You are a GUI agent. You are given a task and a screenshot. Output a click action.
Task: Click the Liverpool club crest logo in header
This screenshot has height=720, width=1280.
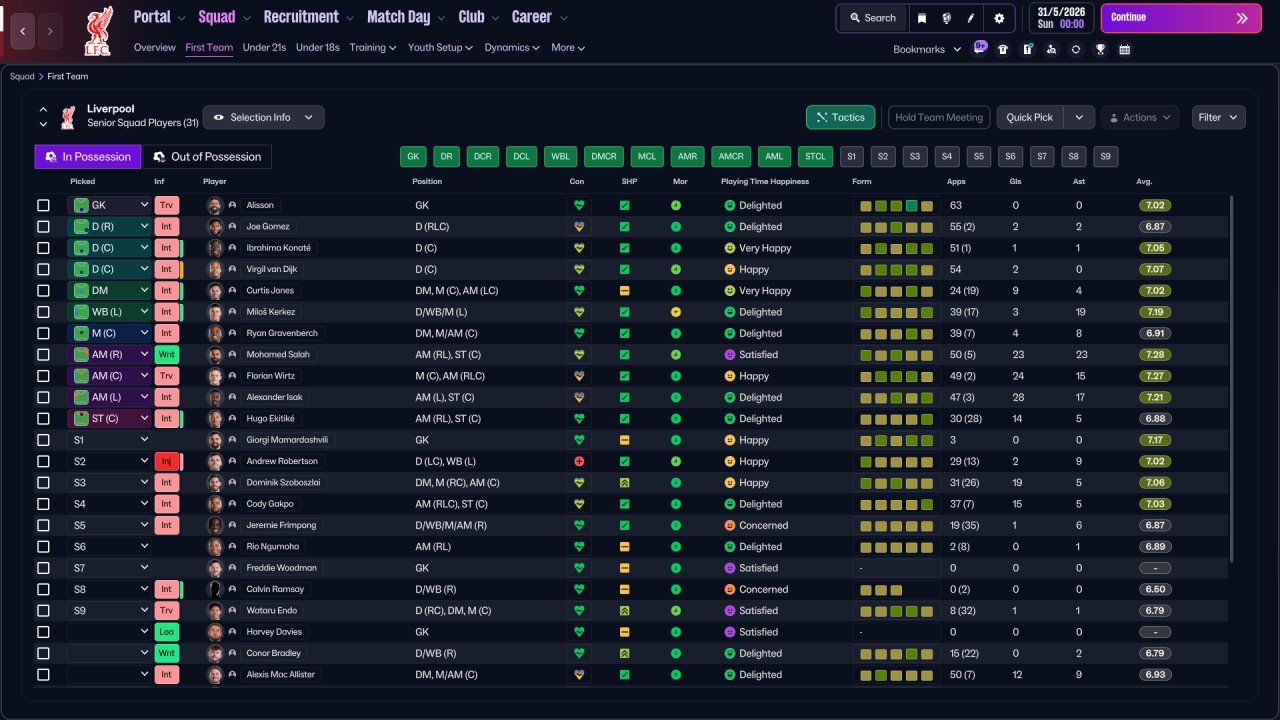(98, 31)
